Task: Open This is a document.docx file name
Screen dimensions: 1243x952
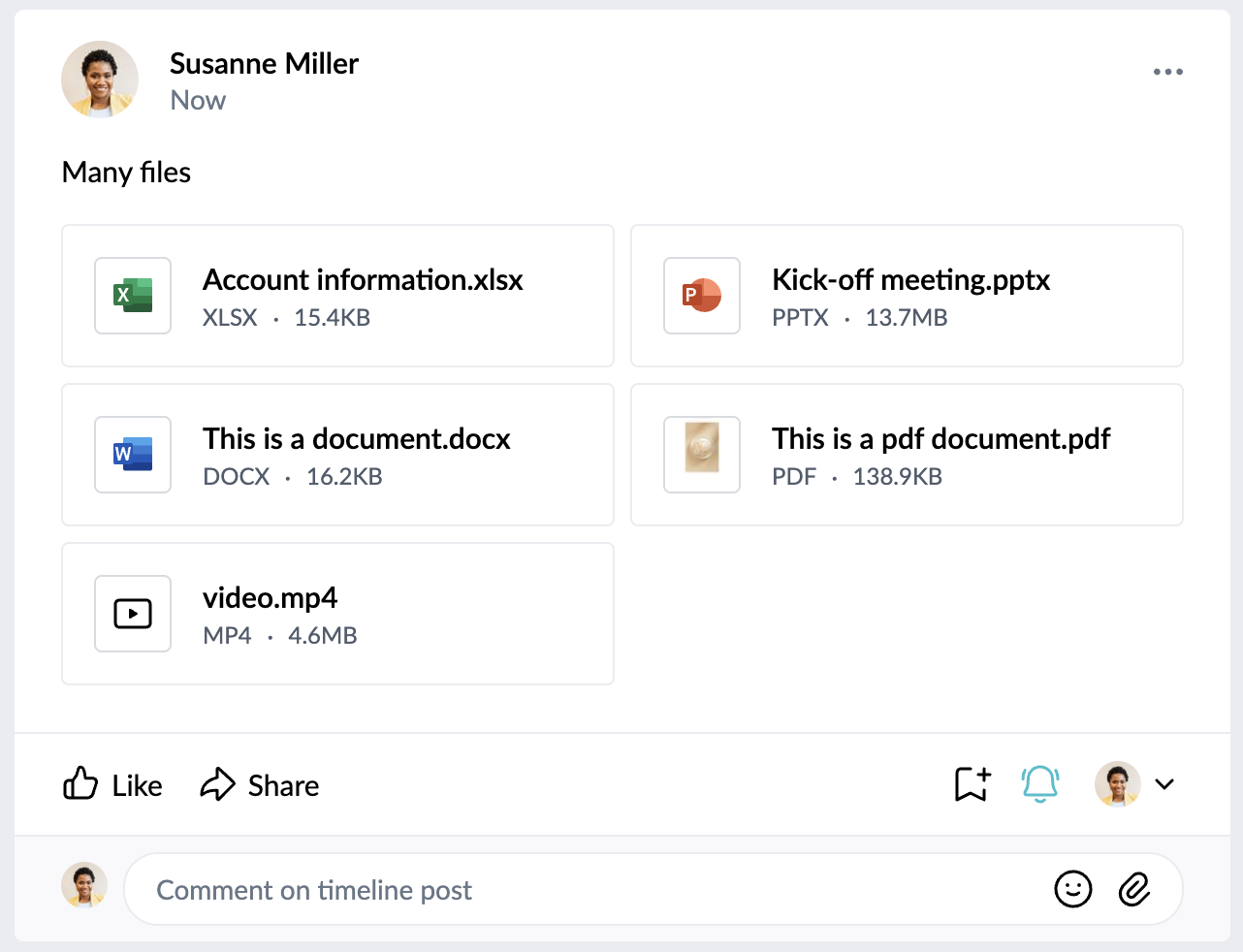Action: pos(357,439)
